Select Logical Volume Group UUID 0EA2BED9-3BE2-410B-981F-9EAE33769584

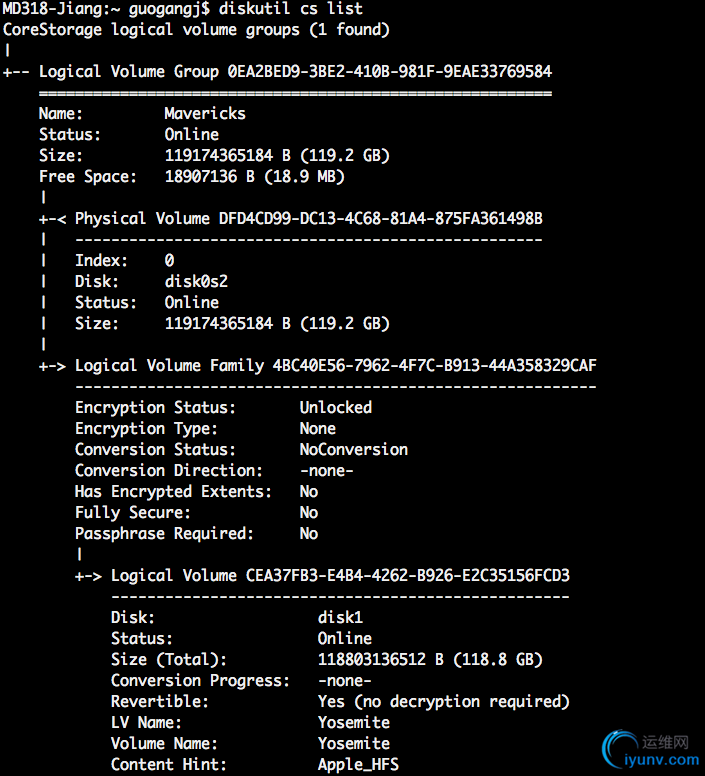pyautogui.click(x=389, y=72)
